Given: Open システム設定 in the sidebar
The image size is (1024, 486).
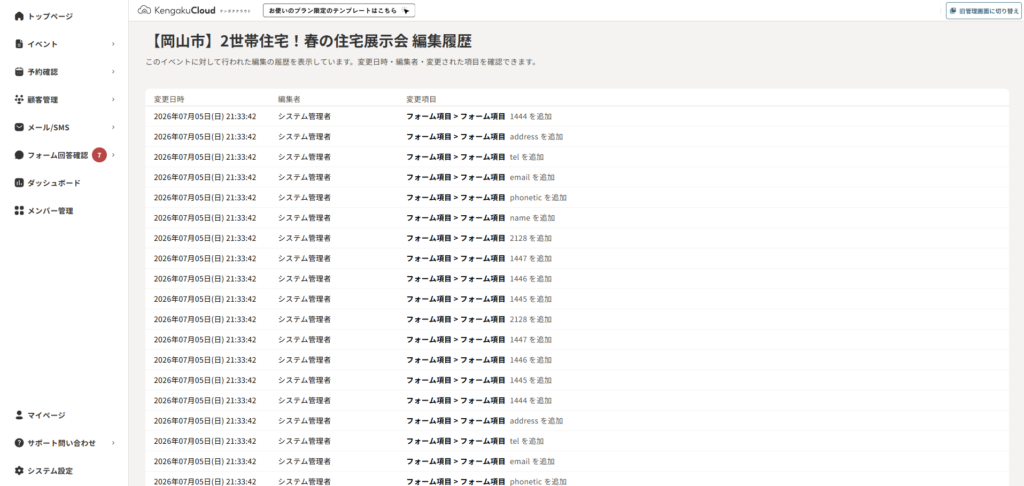Looking at the screenshot, I should click(50, 470).
